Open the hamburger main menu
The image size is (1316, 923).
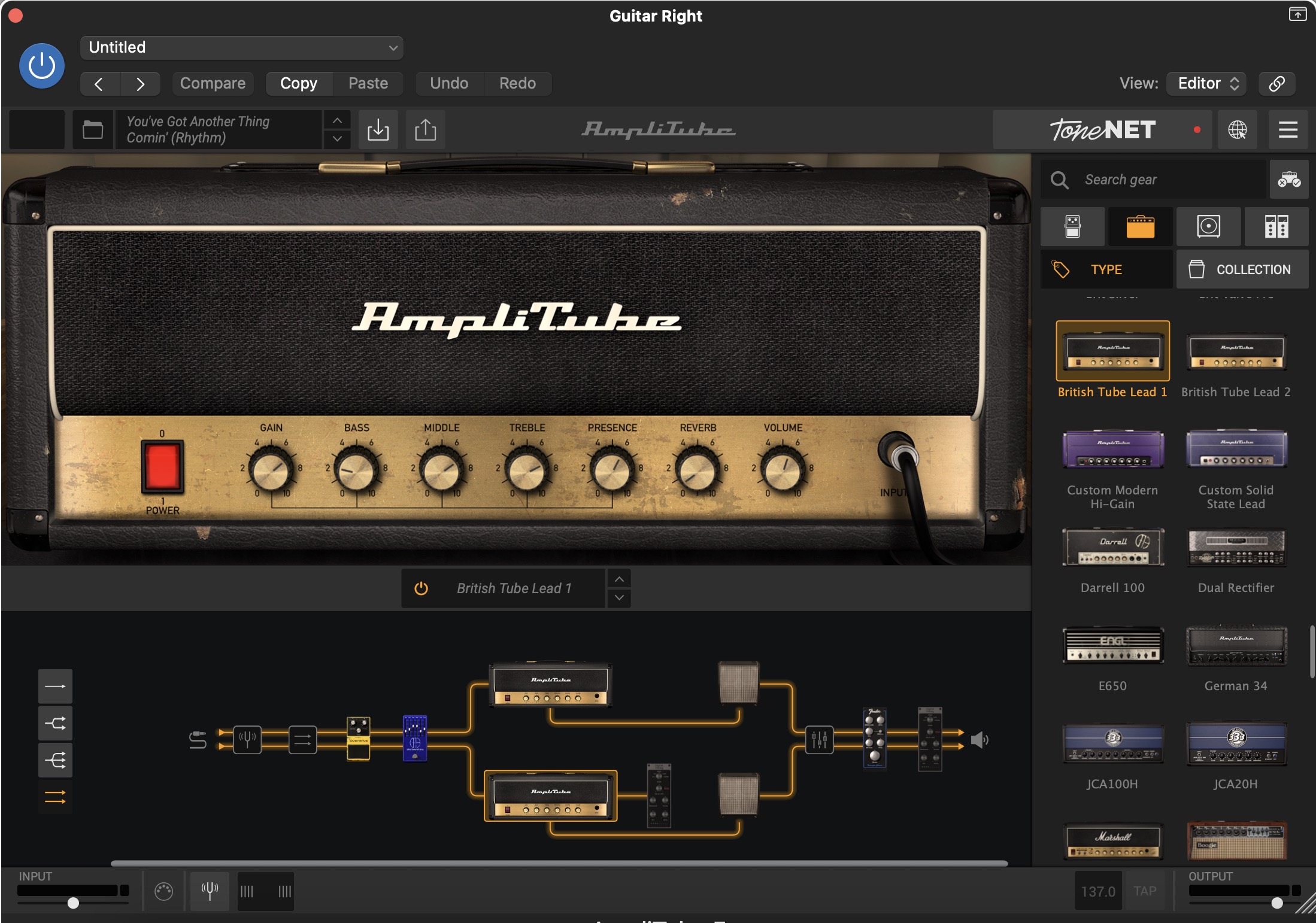coord(1288,129)
